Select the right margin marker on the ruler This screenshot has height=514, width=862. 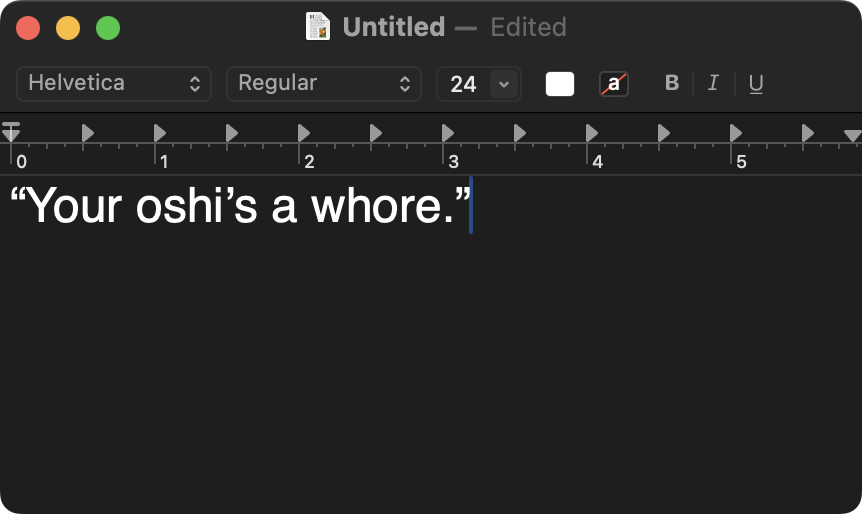pos(852,135)
